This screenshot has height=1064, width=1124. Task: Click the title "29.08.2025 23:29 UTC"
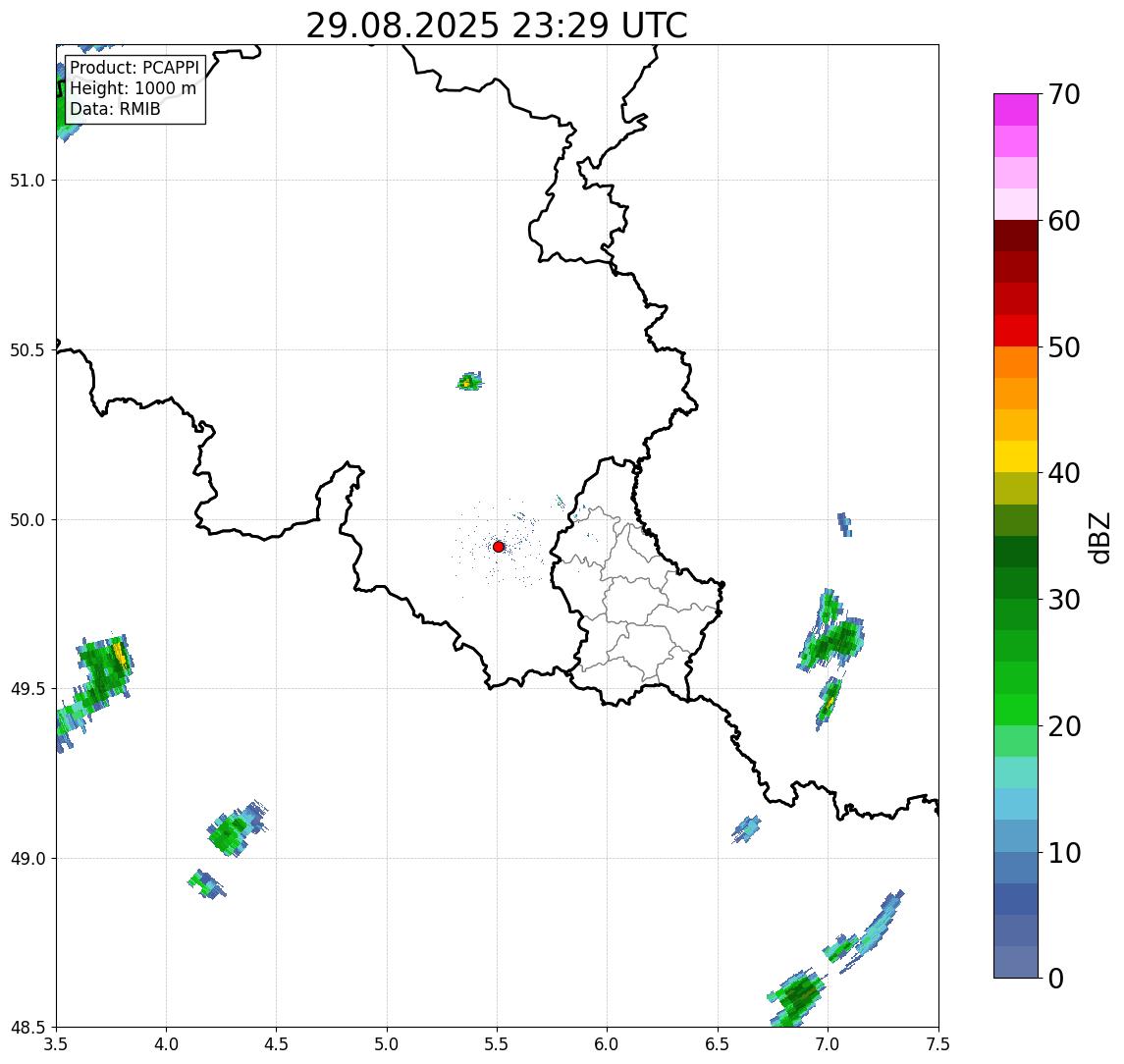pyautogui.click(x=496, y=26)
